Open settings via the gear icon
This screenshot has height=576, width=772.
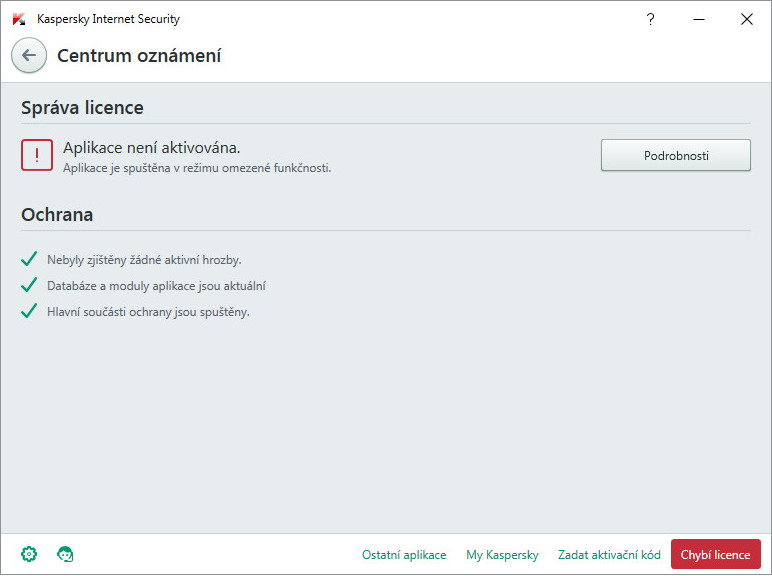29,554
